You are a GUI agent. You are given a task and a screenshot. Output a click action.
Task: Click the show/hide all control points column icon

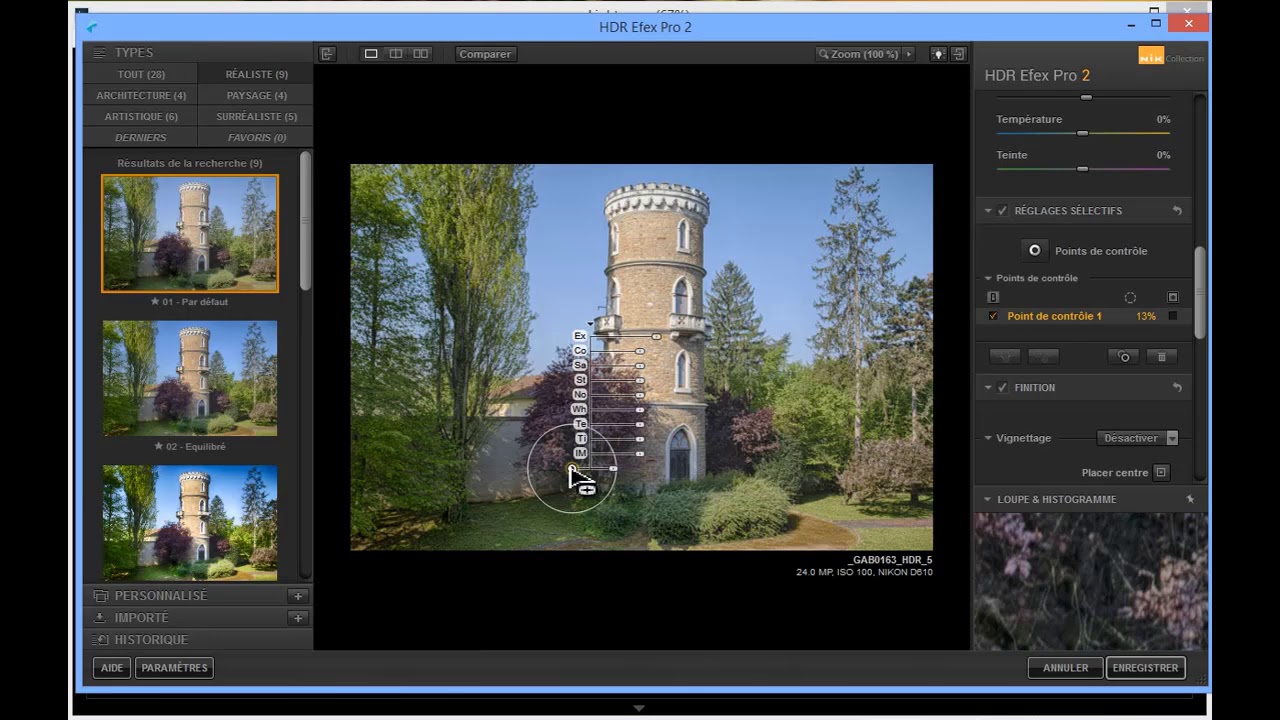(x=993, y=298)
